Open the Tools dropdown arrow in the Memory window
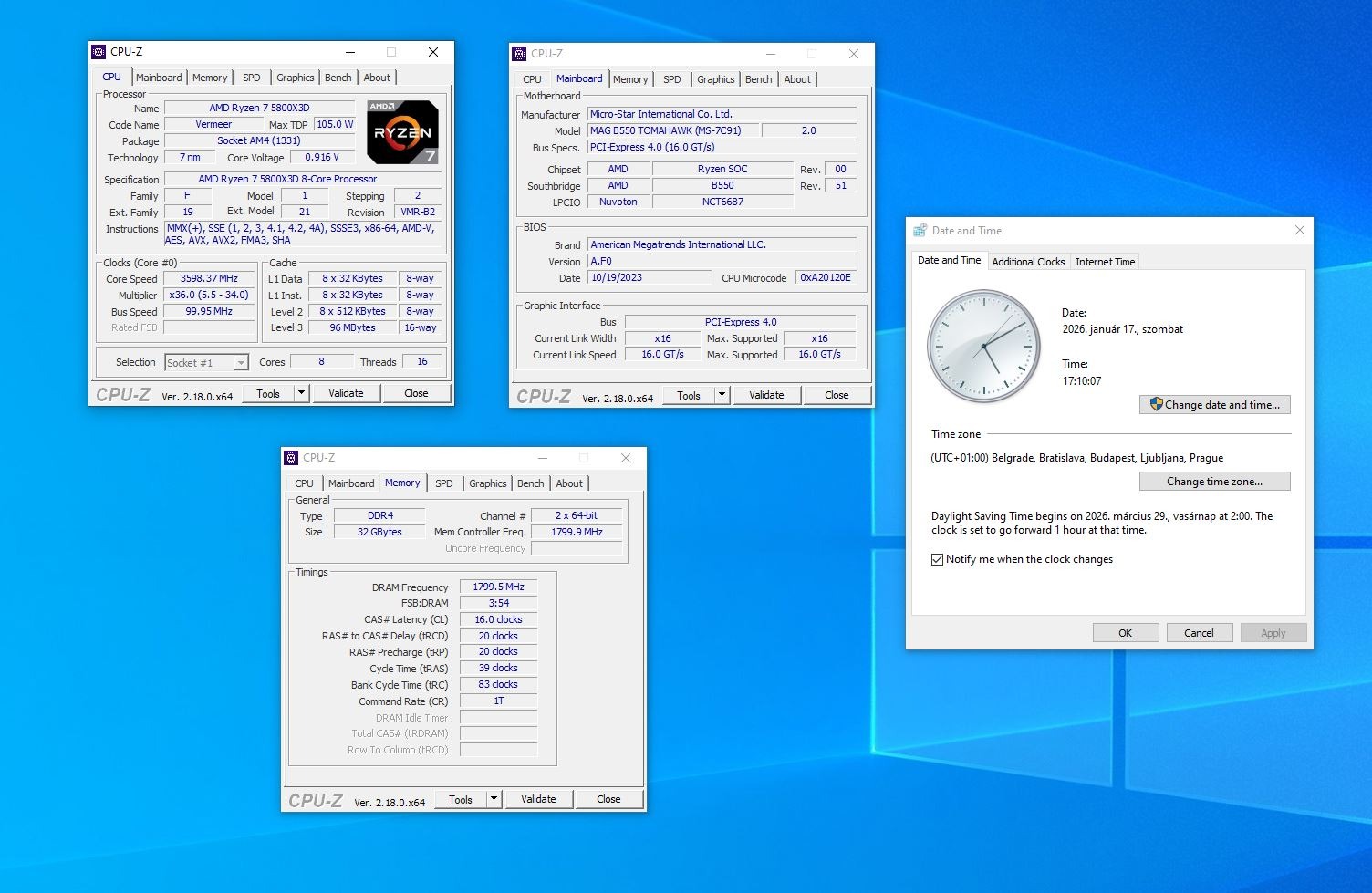This screenshot has height=893, width=1372. coord(494,799)
